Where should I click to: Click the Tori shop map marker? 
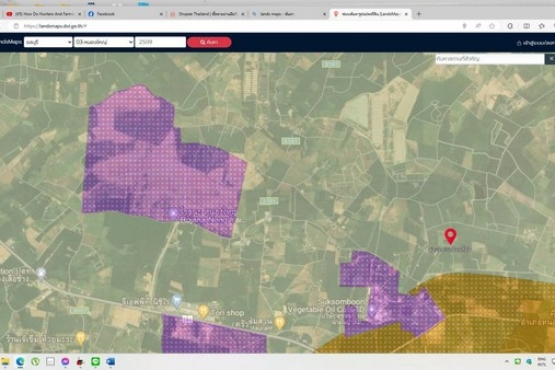click(x=203, y=311)
